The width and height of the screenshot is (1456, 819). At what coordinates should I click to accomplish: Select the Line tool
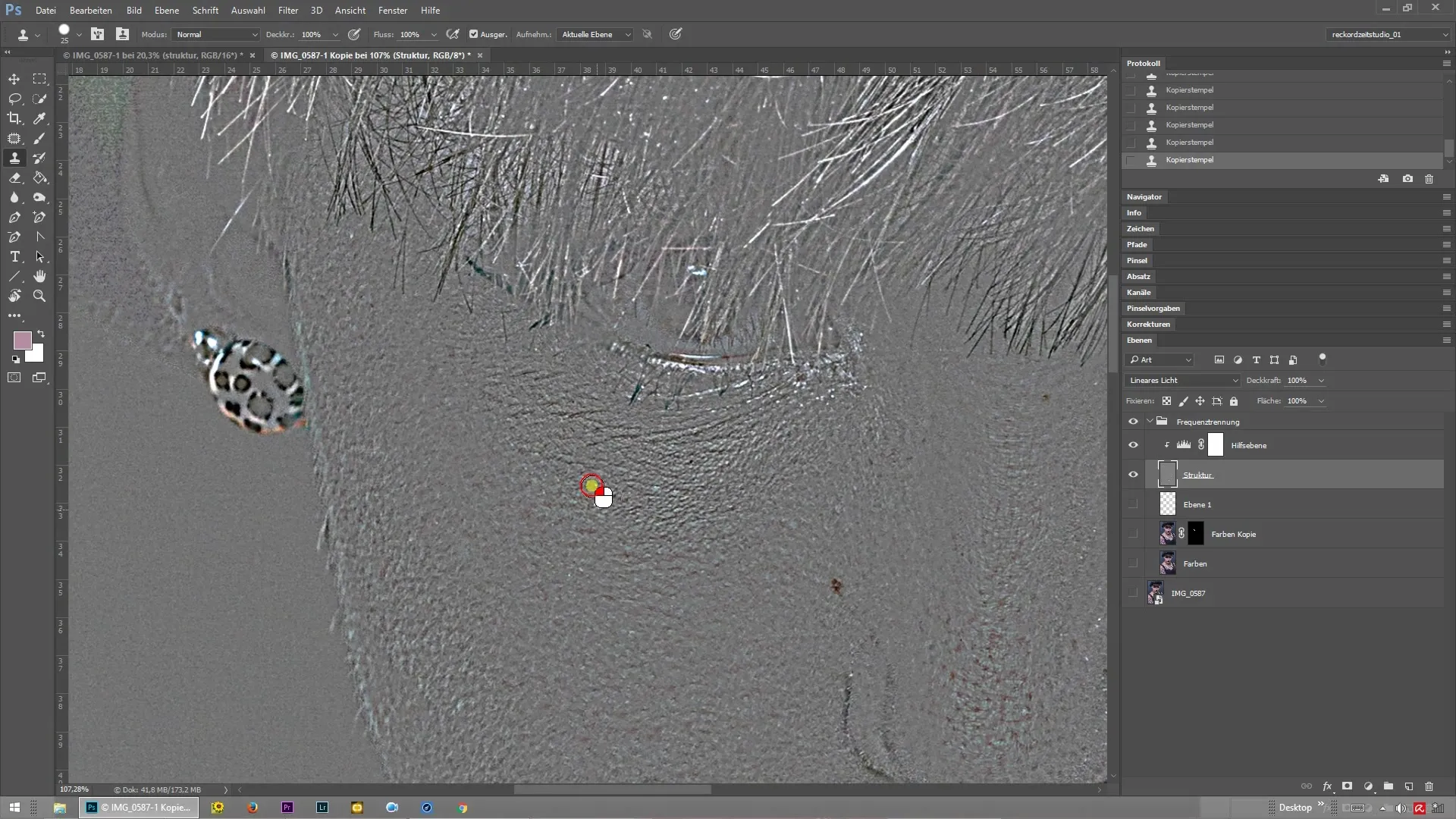pyautogui.click(x=14, y=276)
